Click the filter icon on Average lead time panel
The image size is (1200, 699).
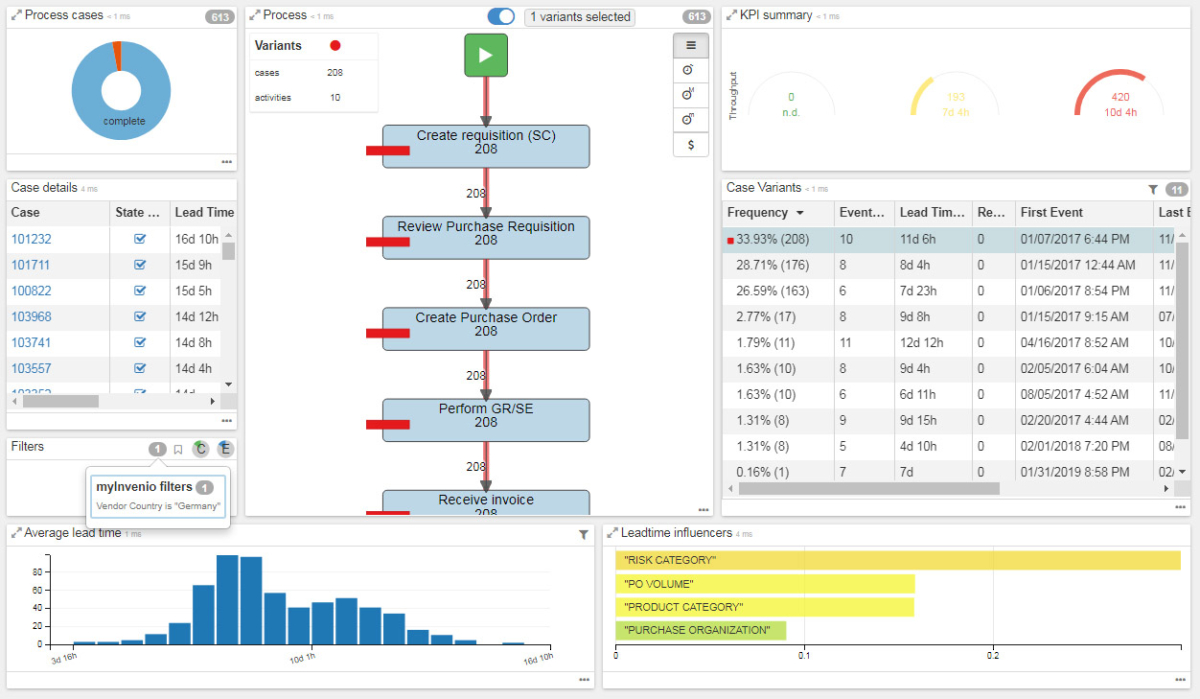point(584,535)
